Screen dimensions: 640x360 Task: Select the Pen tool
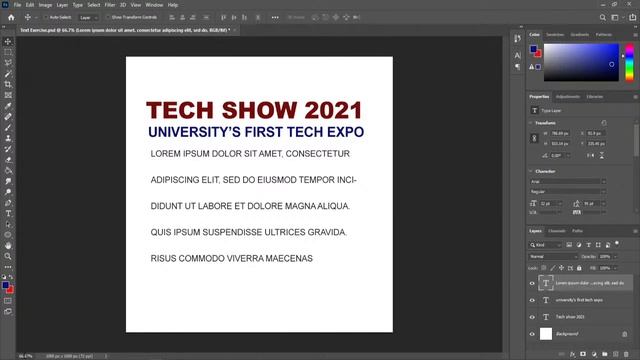[8, 202]
